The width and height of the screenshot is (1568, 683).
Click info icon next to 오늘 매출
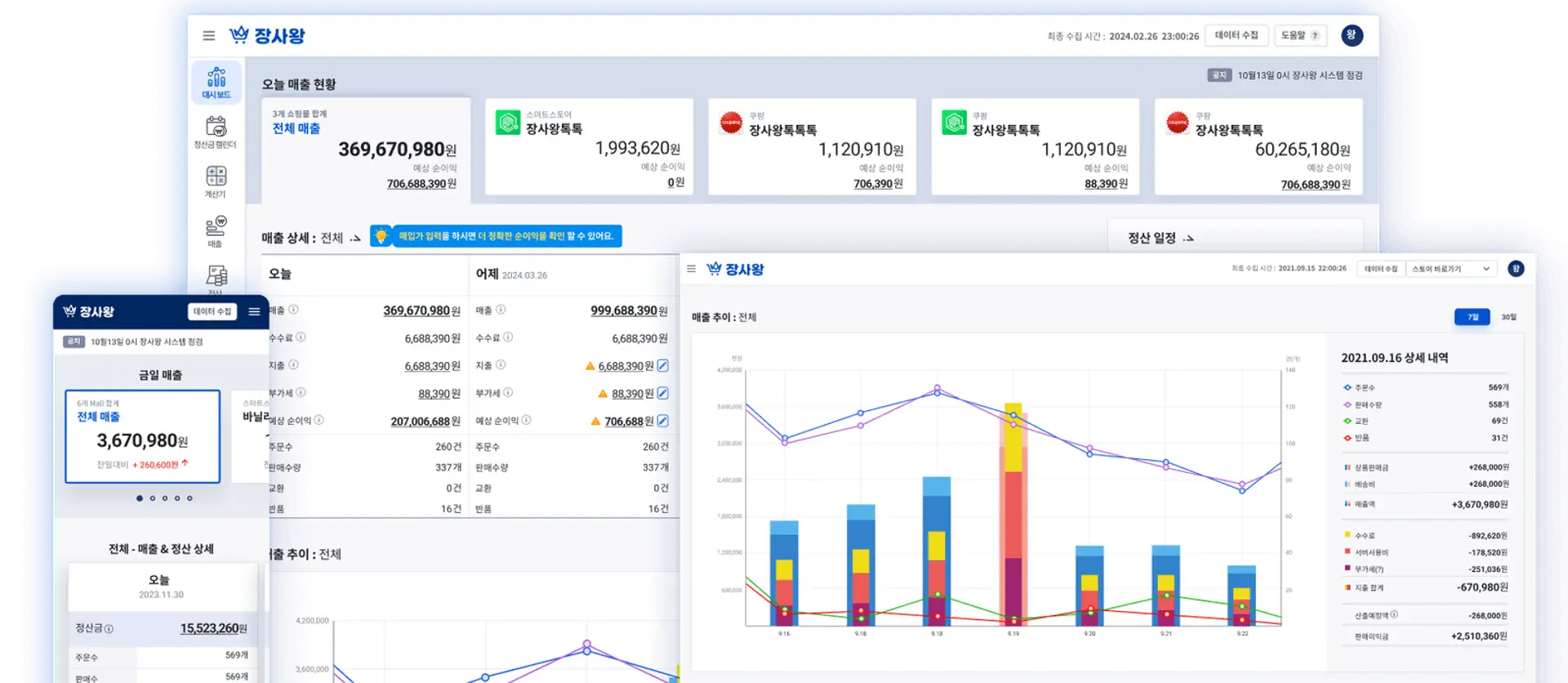[x=293, y=310]
